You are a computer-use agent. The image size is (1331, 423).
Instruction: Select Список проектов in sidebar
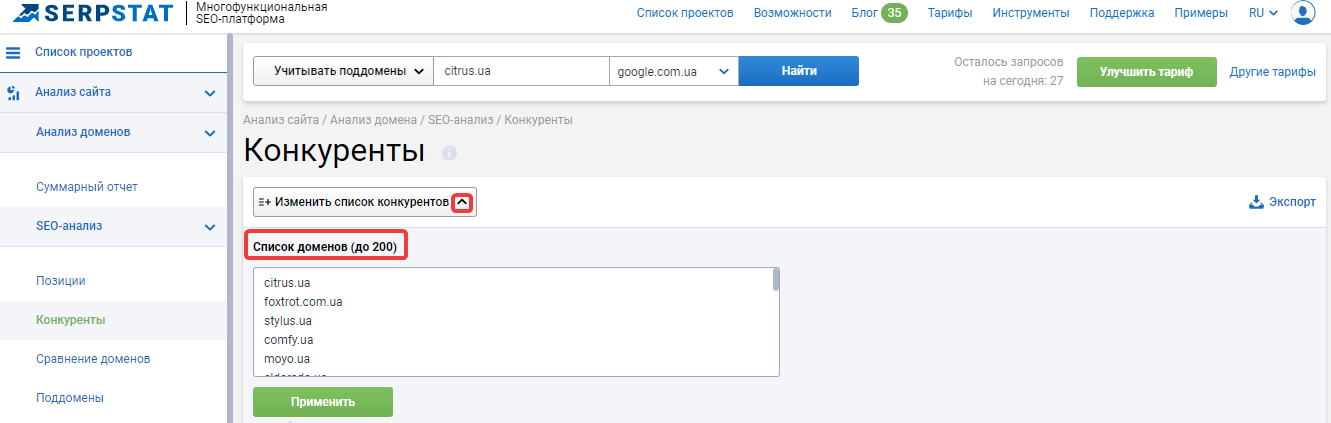pos(84,52)
